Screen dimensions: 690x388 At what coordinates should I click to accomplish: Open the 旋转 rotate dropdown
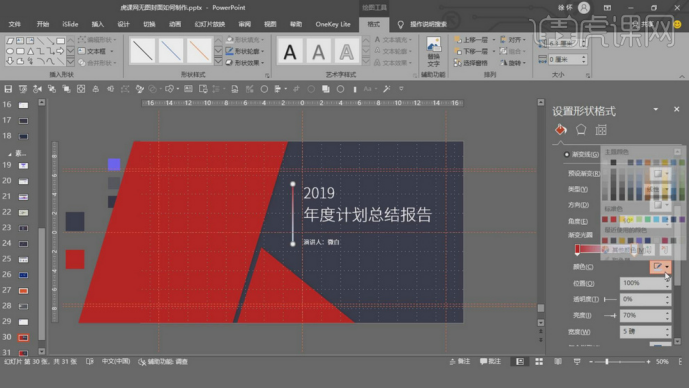(x=513, y=63)
